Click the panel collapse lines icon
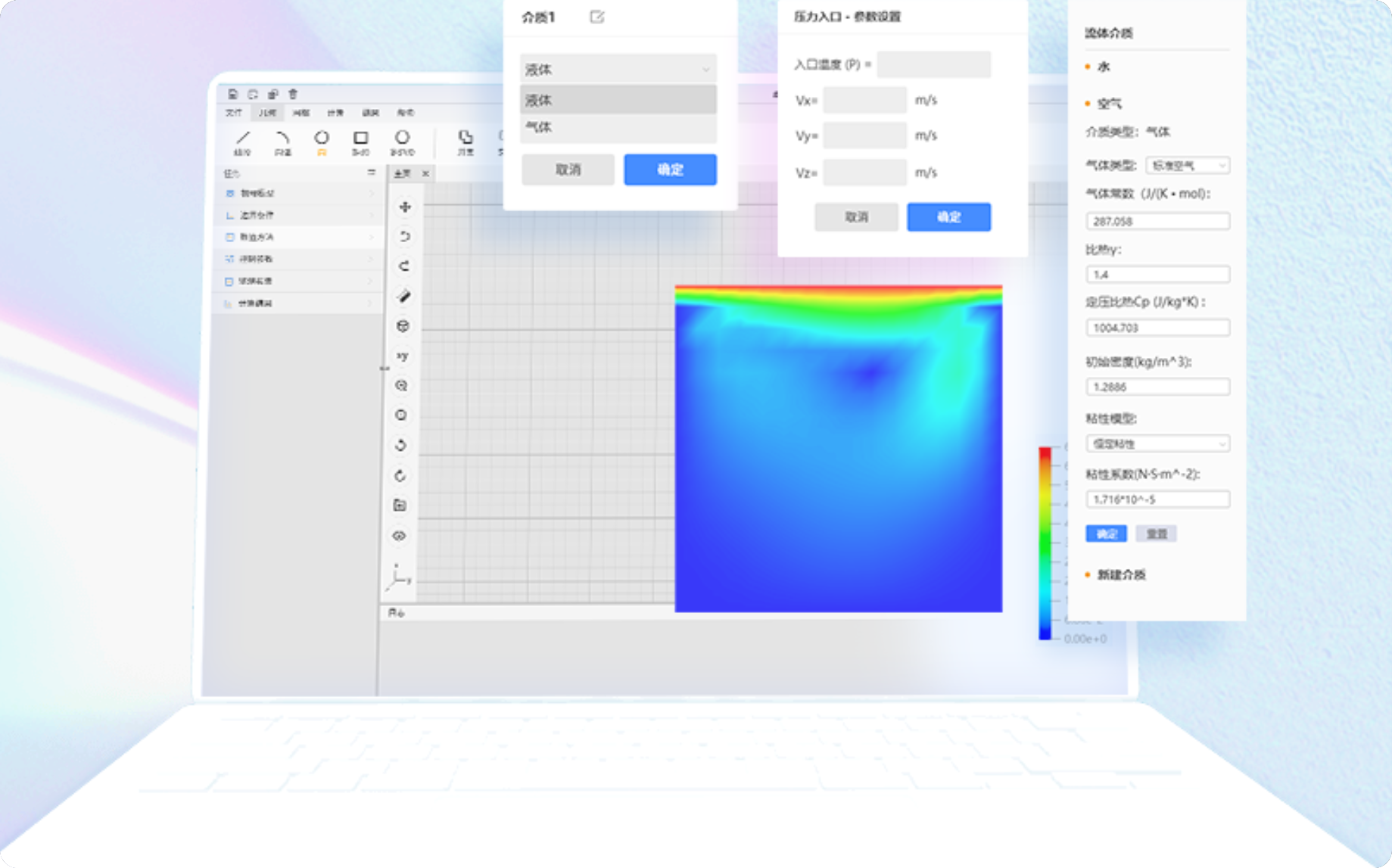Viewport: 1392px width, 868px height. pyautogui.click(x=371, y=173)
